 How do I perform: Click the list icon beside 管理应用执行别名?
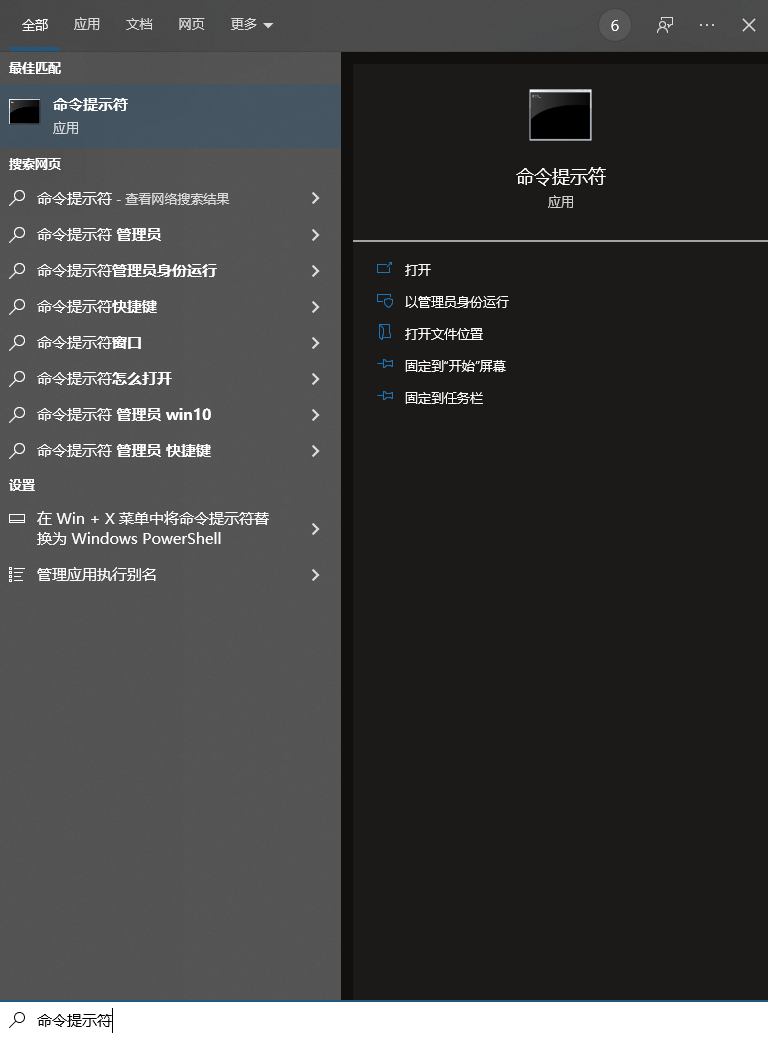(x=17, y=574)
